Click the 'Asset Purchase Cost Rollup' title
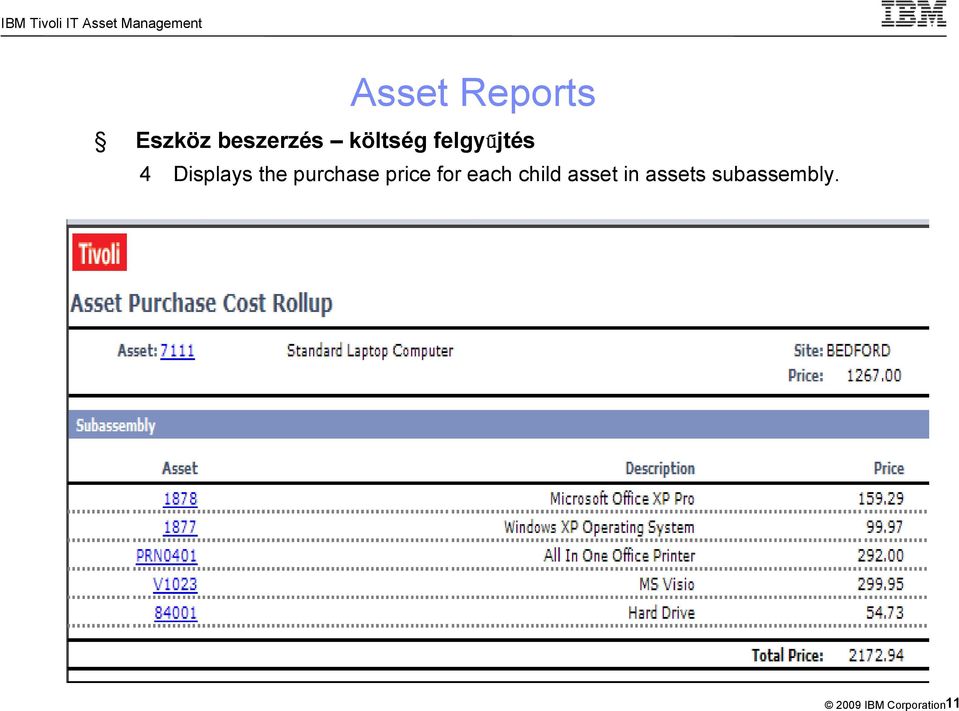Image resolution: width=959 pixels, height=711 pixels. click(x=201, y=303)
